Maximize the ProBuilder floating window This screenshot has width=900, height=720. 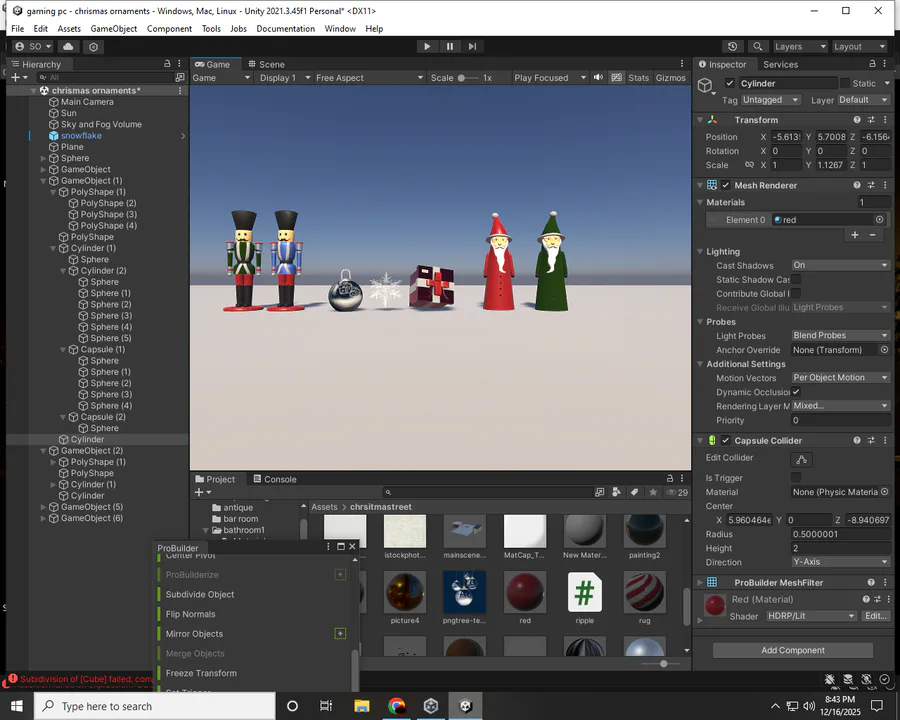tap(340, 547)
